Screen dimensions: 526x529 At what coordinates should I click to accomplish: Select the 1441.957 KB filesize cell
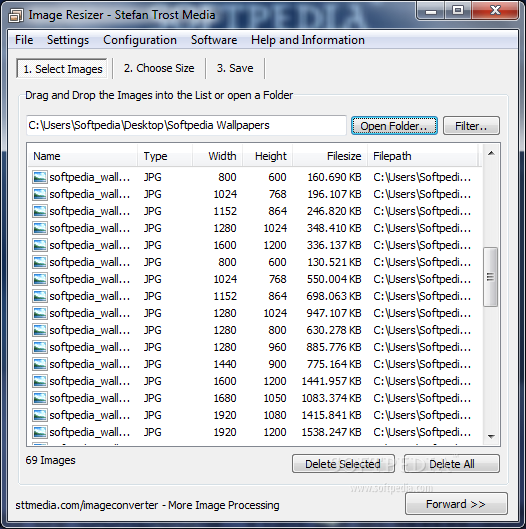coord(331,381)
